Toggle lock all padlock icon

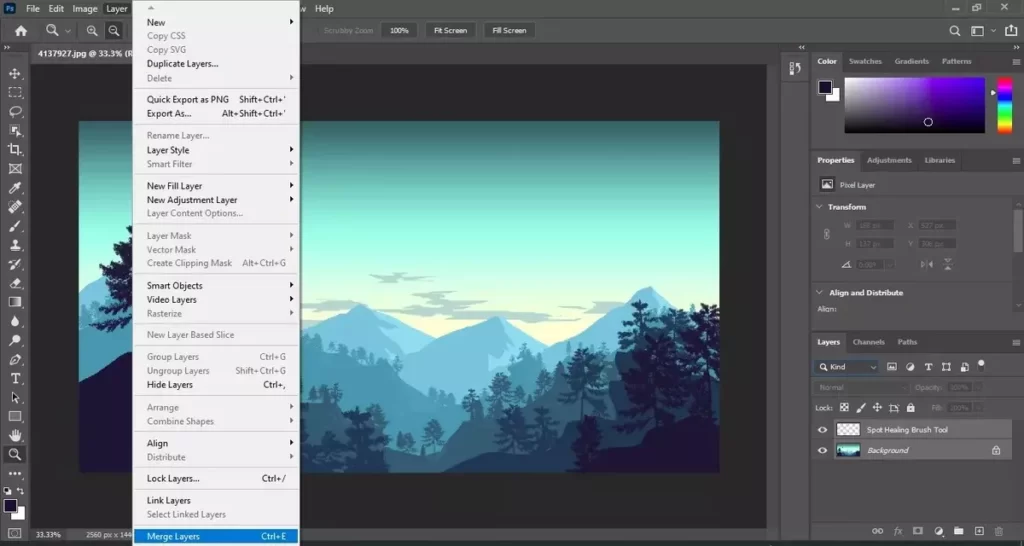910,408
